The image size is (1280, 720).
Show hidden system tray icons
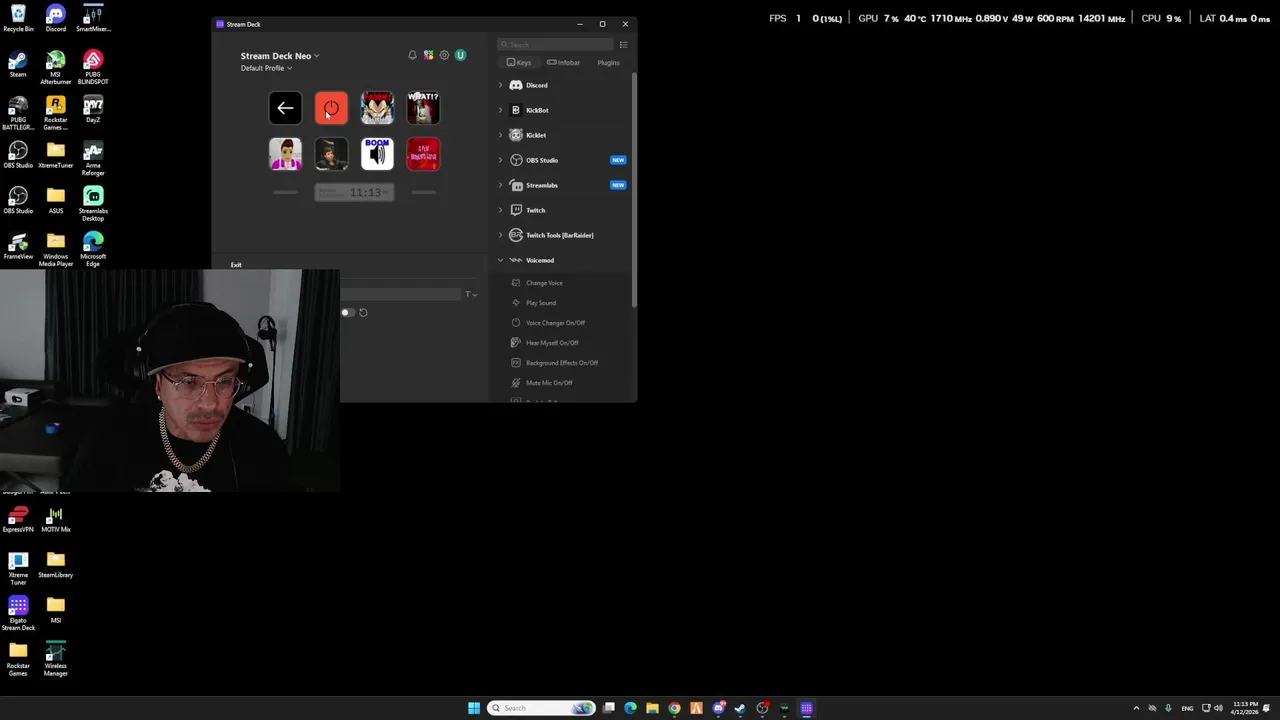(x=1136, y=708)
